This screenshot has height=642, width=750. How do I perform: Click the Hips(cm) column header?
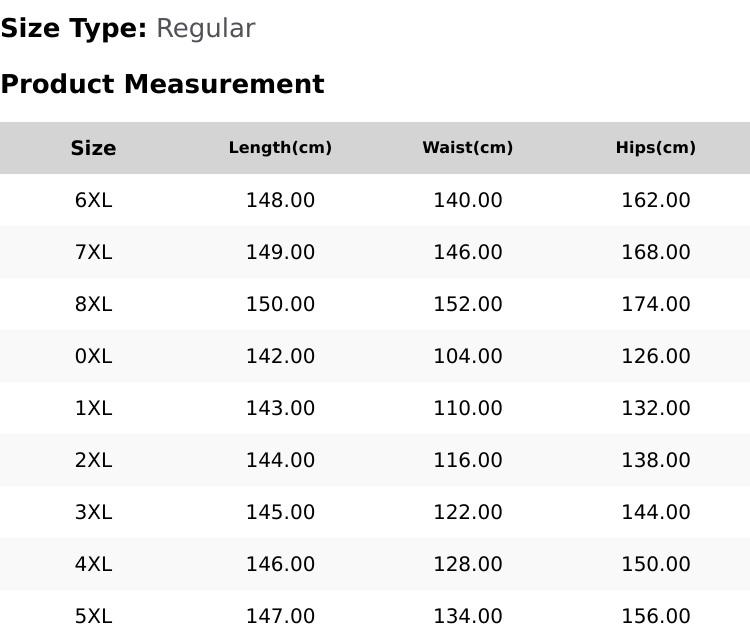click(655, 147)
